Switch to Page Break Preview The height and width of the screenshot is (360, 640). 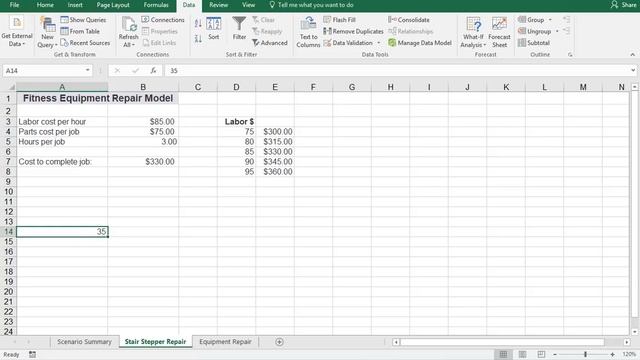(x=541, y=354)
